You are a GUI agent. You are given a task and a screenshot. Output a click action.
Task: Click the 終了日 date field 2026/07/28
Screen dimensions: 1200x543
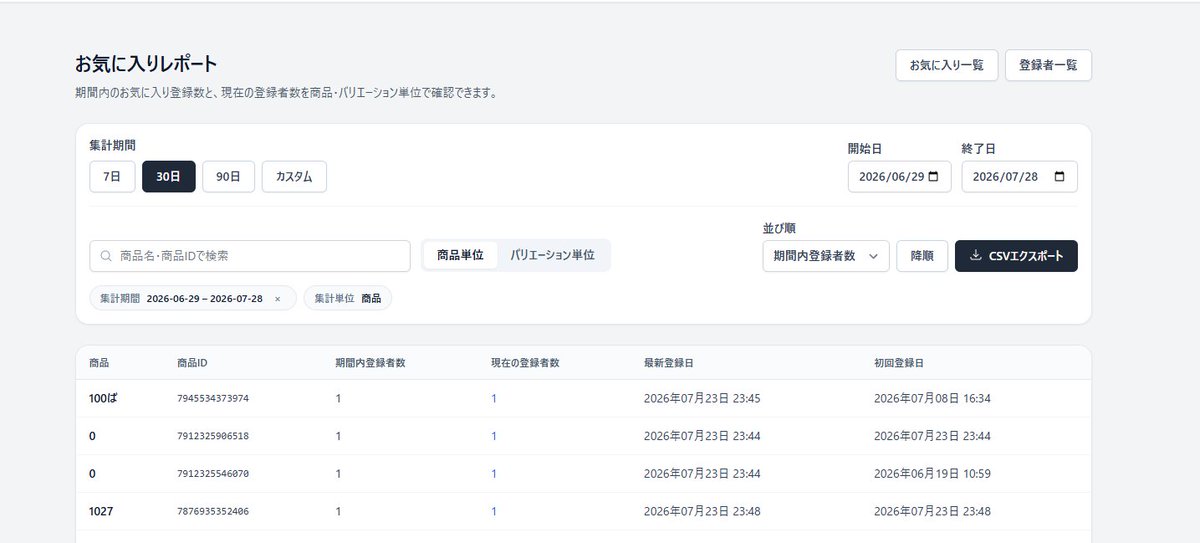pyautogui.click(x=1020, y=177)
